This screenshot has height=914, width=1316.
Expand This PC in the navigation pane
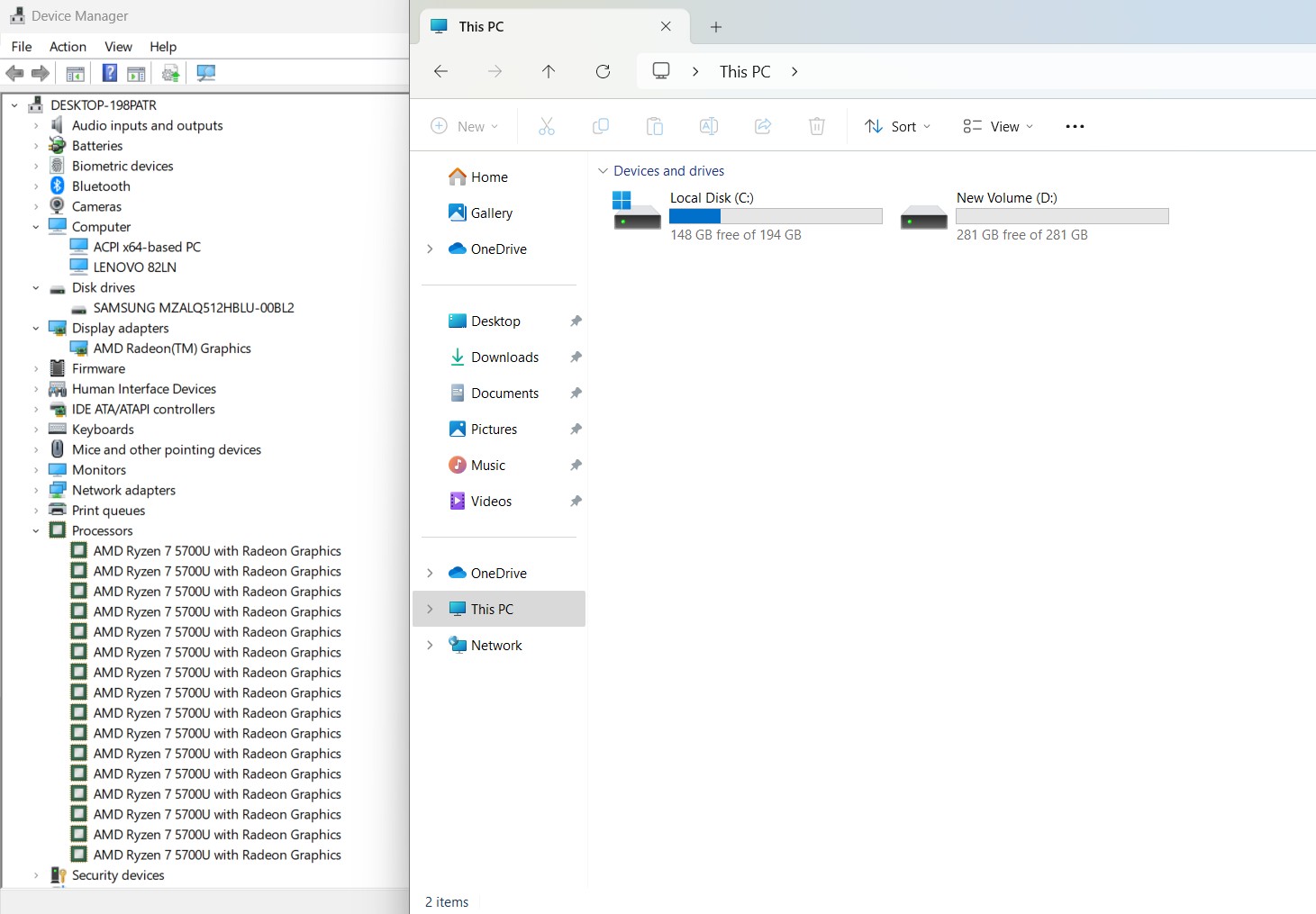pos(430,610)
